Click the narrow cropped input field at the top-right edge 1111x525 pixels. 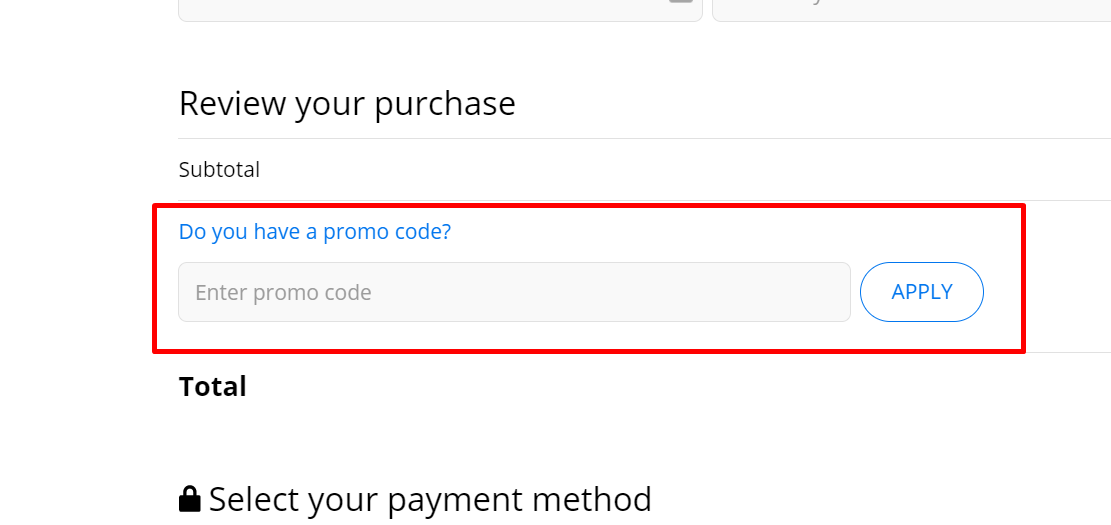point(910,9)
